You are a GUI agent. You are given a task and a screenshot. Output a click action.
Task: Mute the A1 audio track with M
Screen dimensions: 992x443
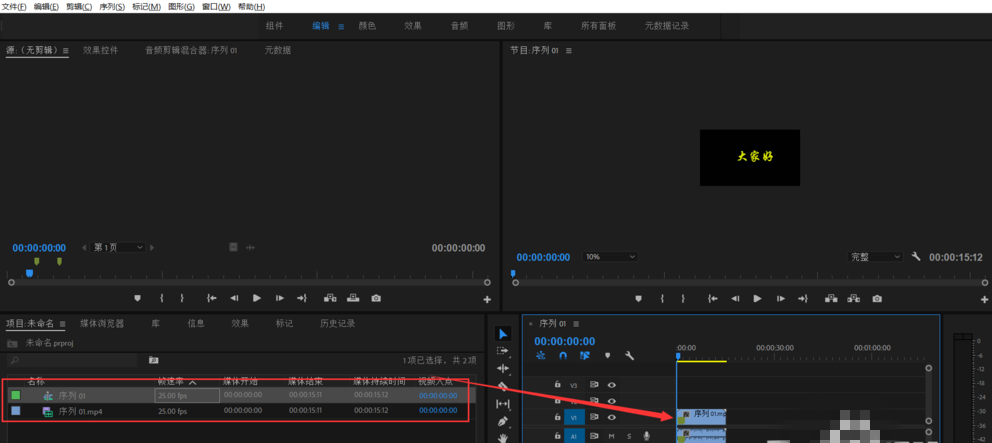tap(611, 436)
